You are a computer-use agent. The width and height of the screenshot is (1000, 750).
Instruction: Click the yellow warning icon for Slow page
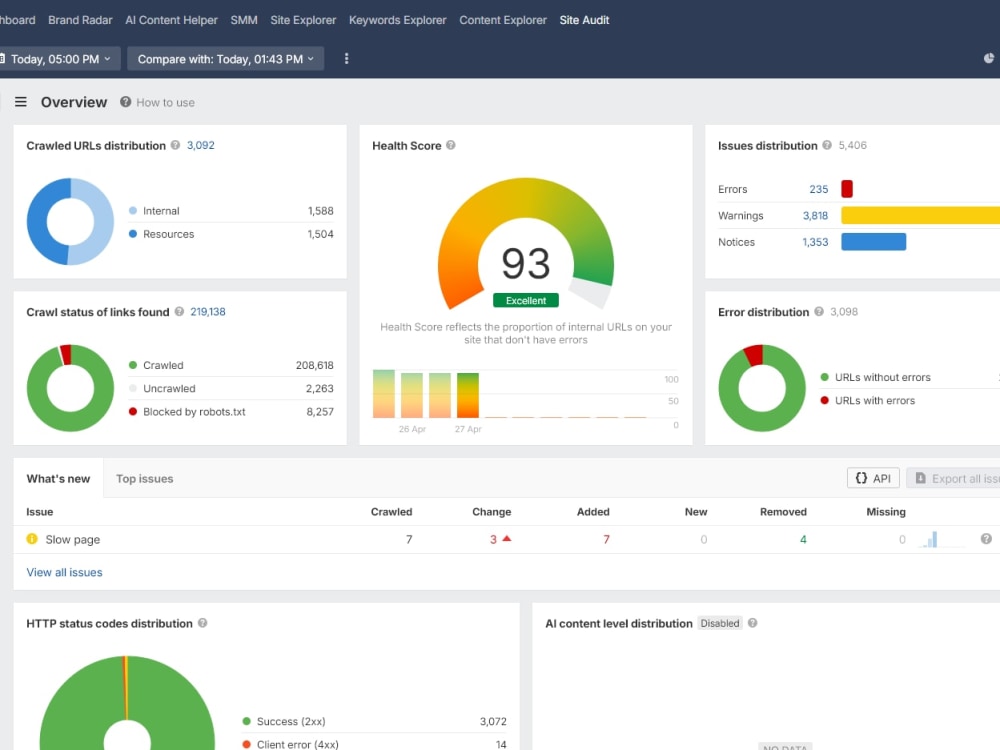coord(32,539)
